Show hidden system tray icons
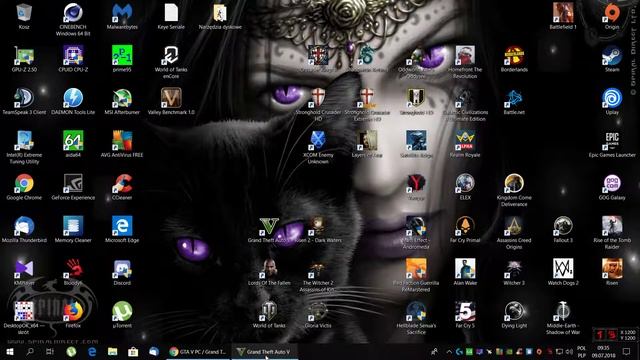Screen dimensions: 640x360 pos(449,351)
